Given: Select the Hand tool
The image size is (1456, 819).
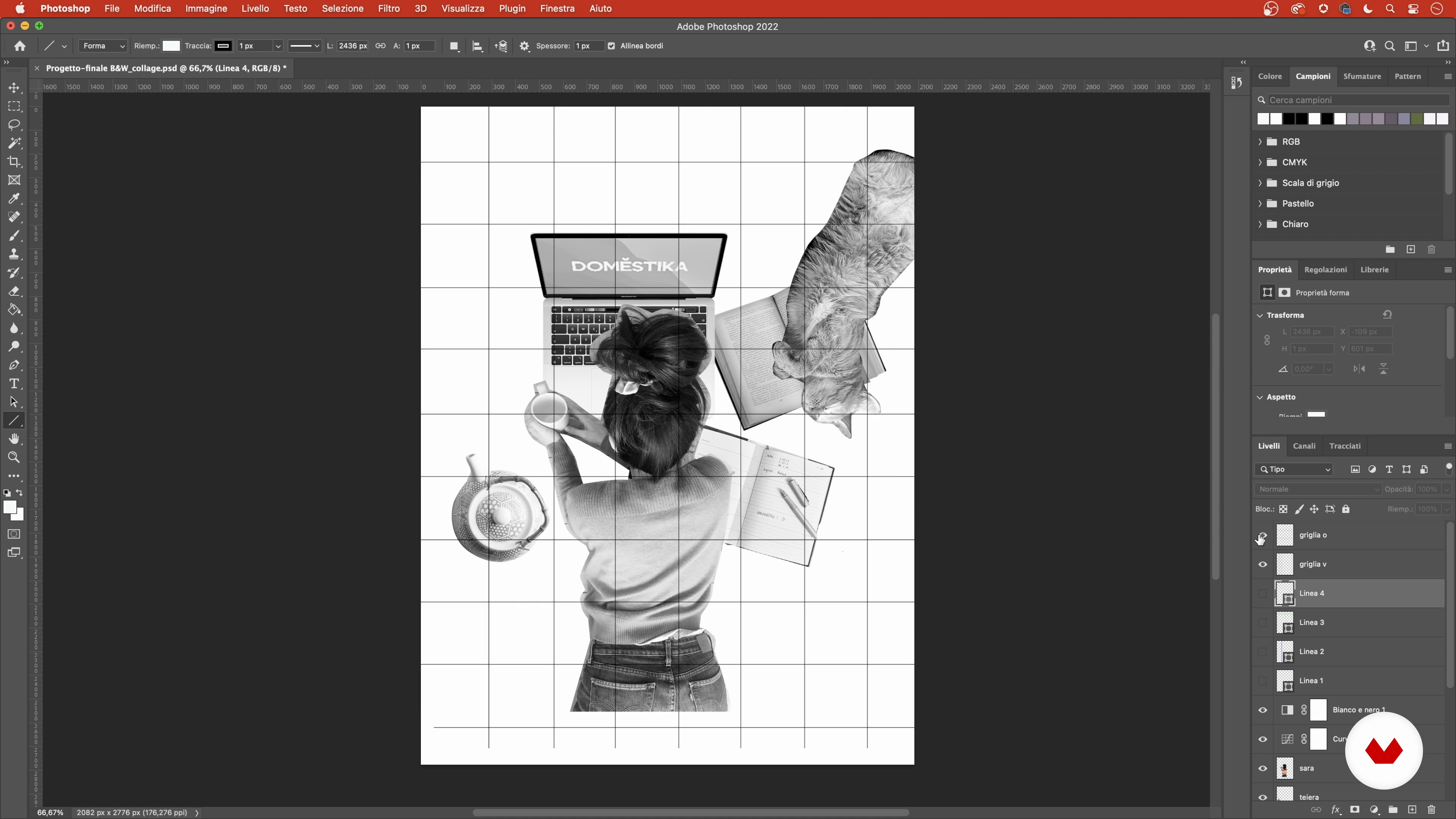Looking at the screenshot, I should 14,439.
